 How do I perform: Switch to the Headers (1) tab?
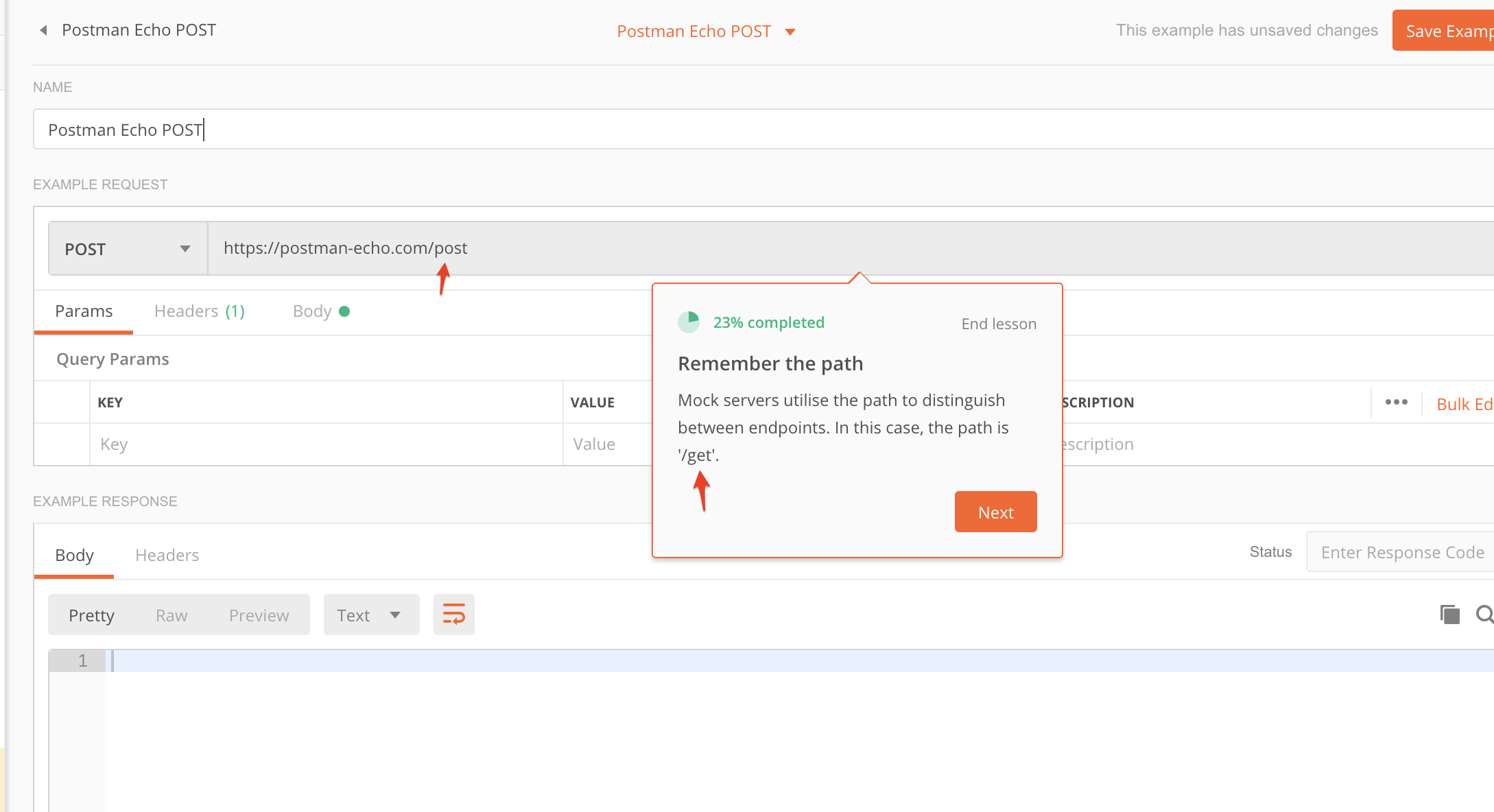pos(198,311)
